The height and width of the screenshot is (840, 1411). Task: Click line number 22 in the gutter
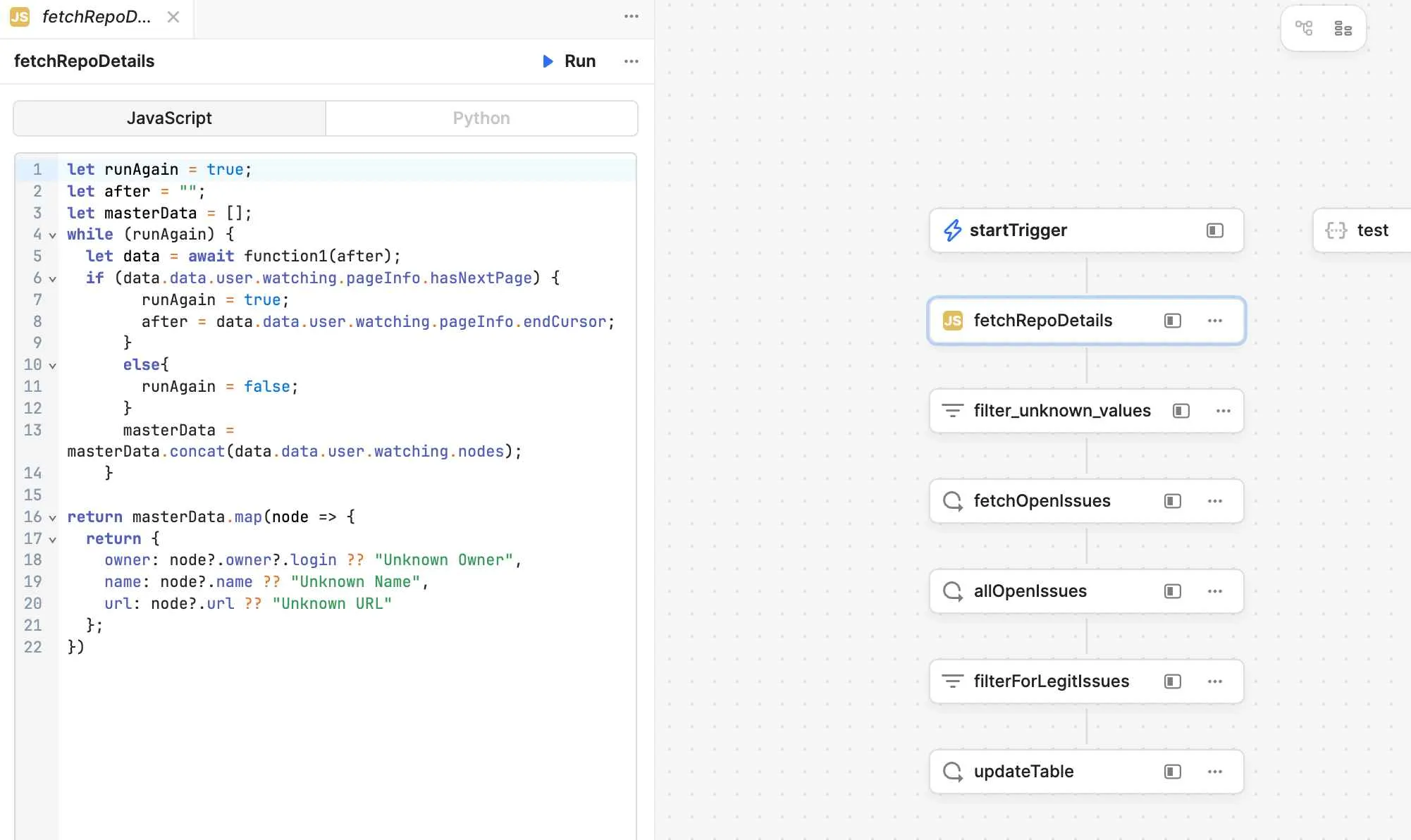32,648
